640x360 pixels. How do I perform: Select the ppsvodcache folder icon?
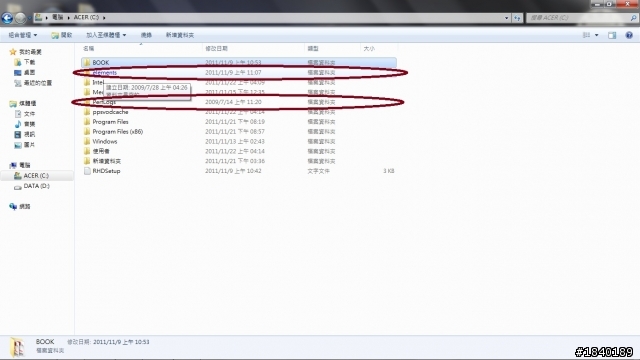[x=87, y=112]
